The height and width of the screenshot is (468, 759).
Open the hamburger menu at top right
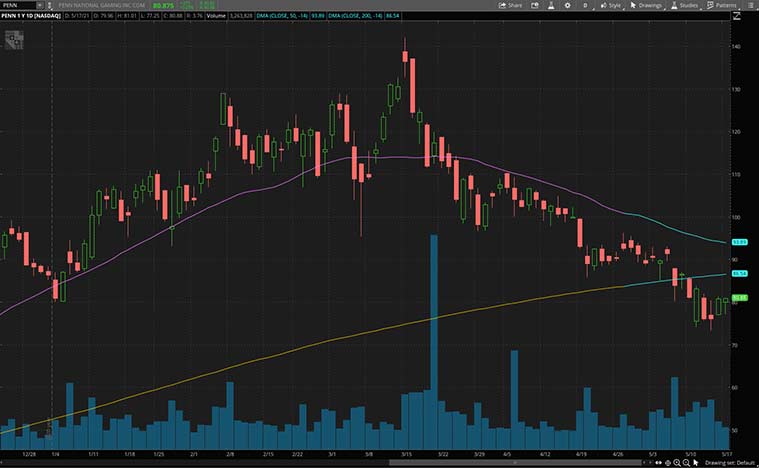tap(753, 5)
